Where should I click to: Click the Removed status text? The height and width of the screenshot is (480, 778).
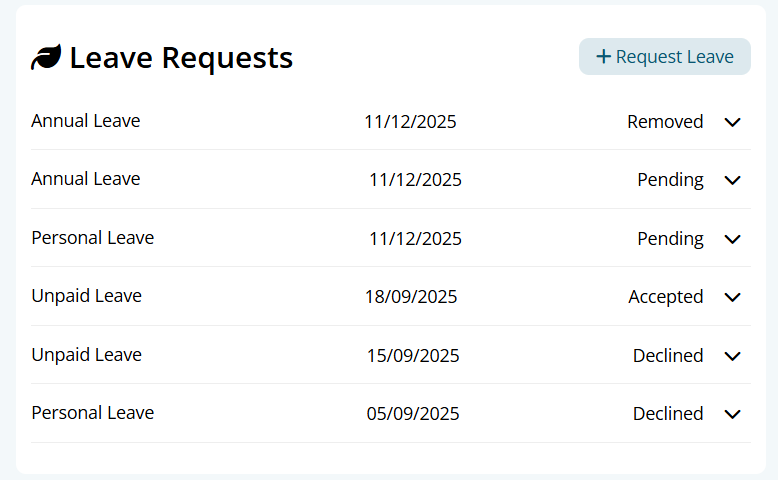[x=665, y=122]
